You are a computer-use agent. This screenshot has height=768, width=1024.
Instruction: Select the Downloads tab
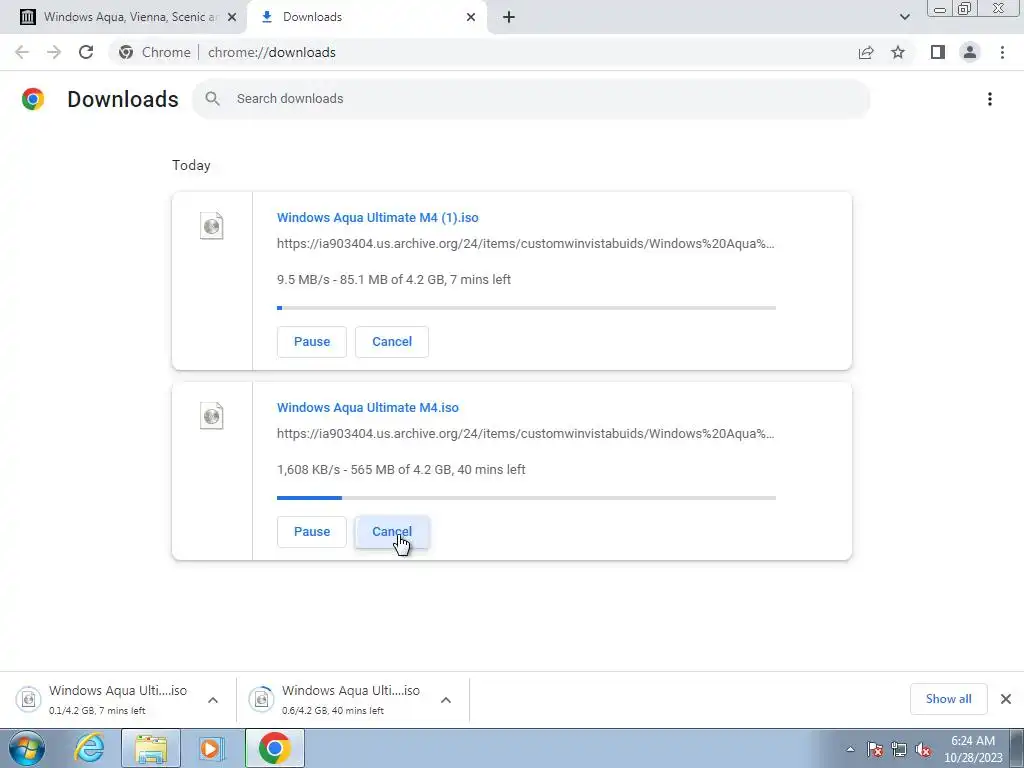(x=366, y=17)
